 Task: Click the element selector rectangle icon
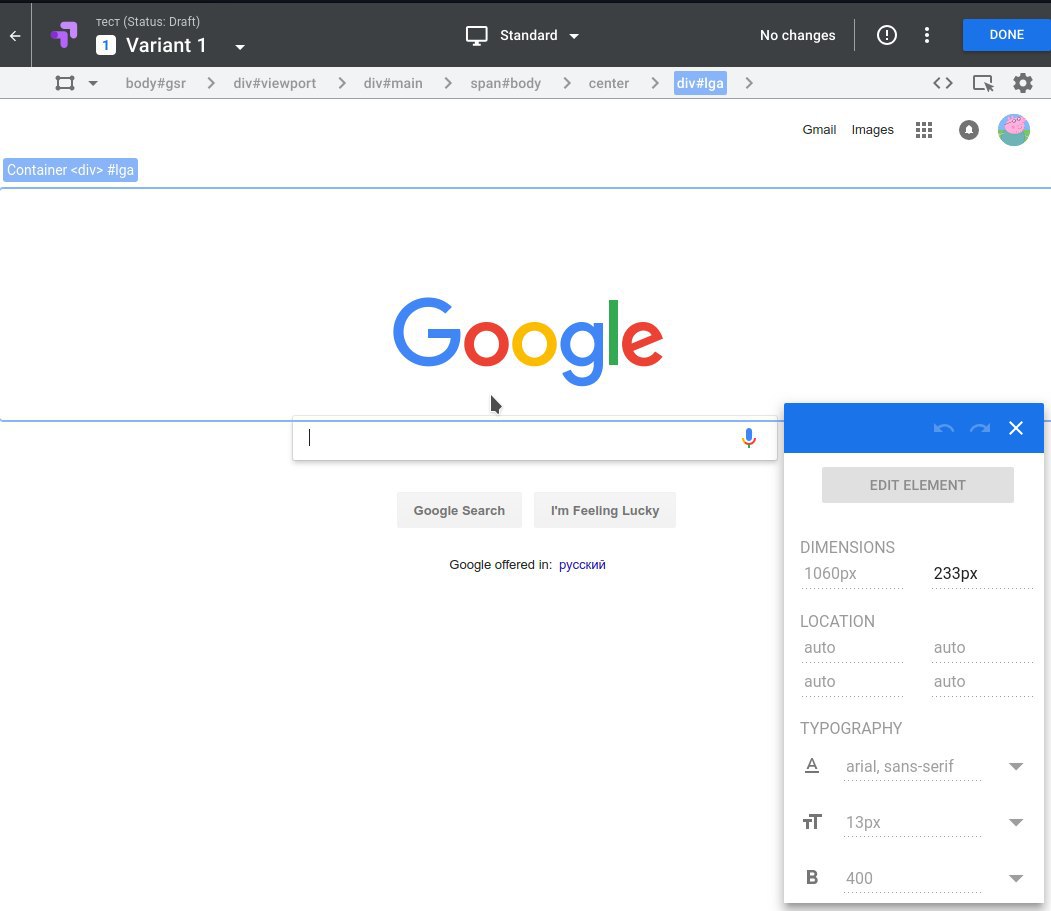tap(65, 83)
